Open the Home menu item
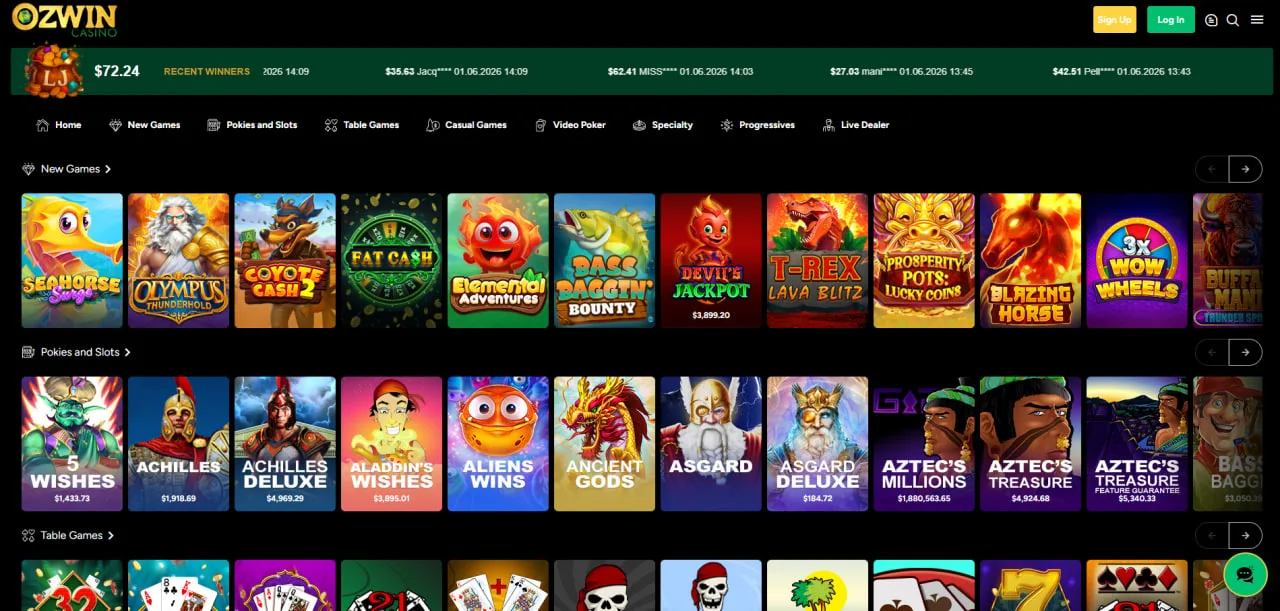This screenshot has height=611, width=1280. pos(59,125)
